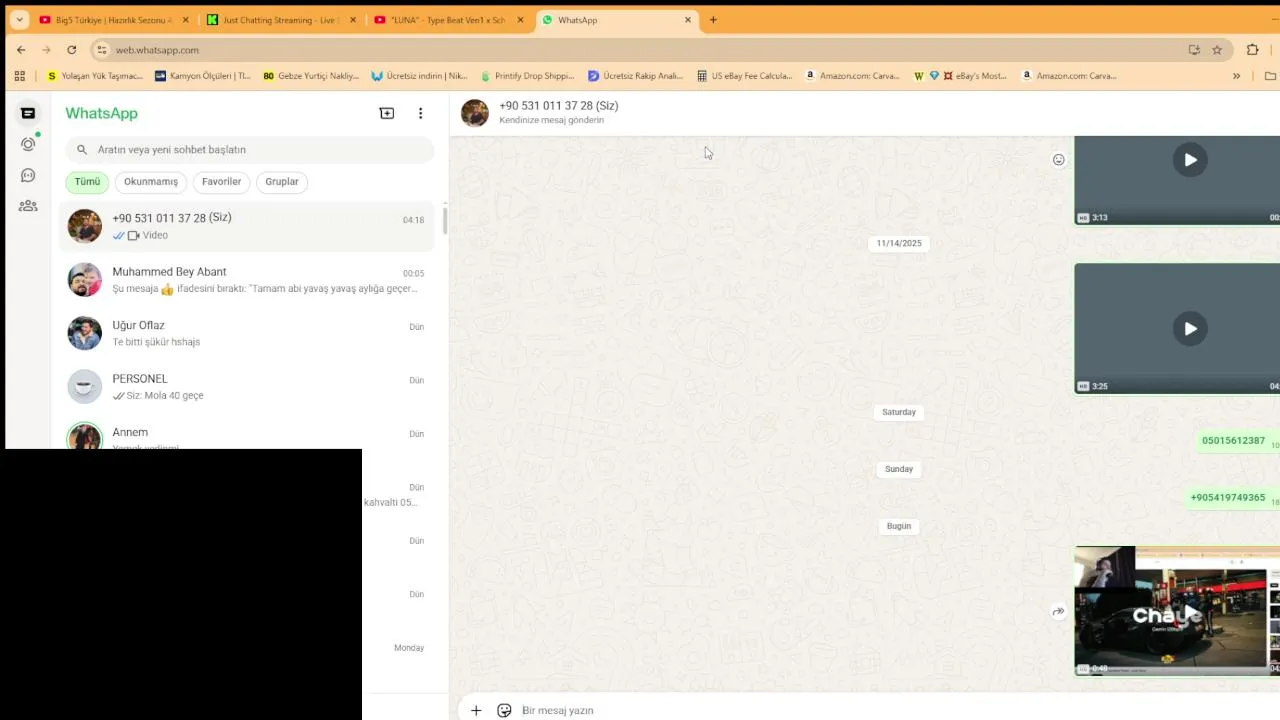This screenshot has width=1280, height=720.
Task: Click the search magnifier icon in chat search
Action: tap(82, 150)
